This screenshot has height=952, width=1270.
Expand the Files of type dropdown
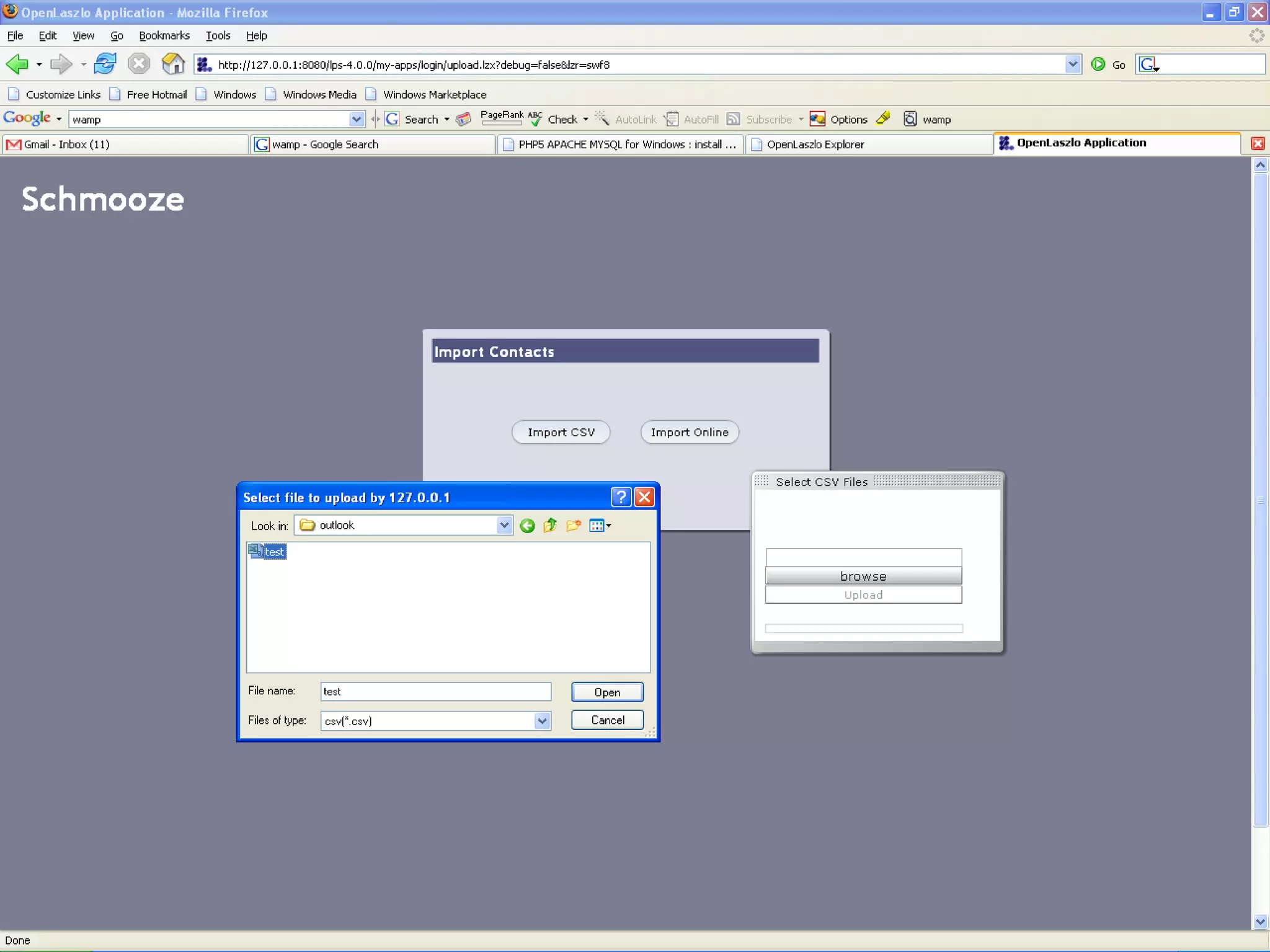[x=542, y=720]
